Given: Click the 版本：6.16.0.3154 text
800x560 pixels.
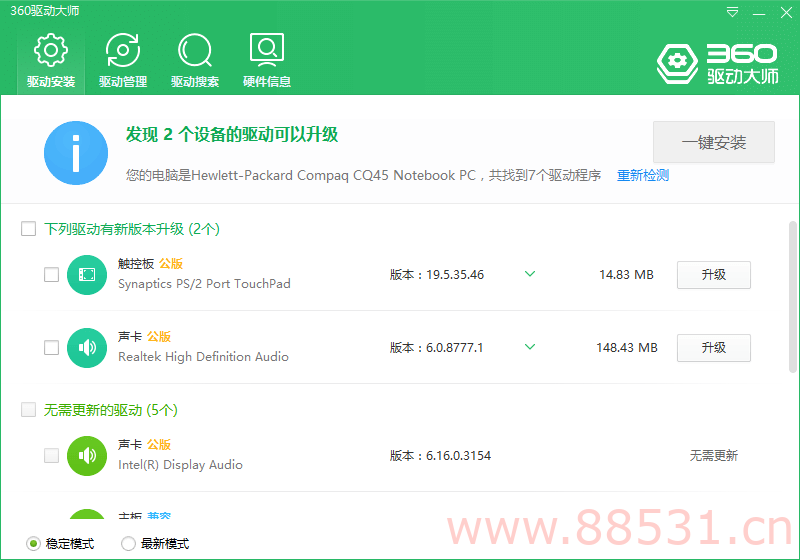Looking at the screenshot, I should point(440,456).
